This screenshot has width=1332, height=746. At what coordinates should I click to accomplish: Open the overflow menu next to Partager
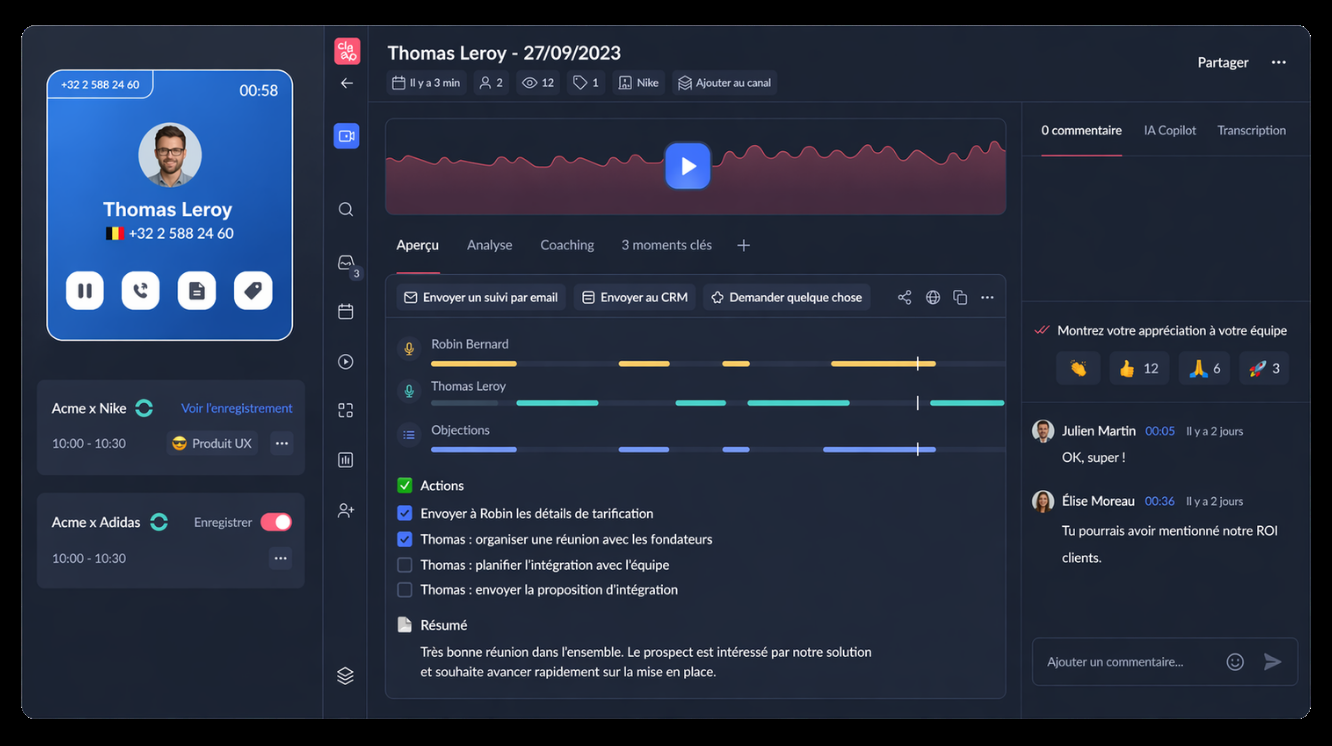coord(1279,61)
